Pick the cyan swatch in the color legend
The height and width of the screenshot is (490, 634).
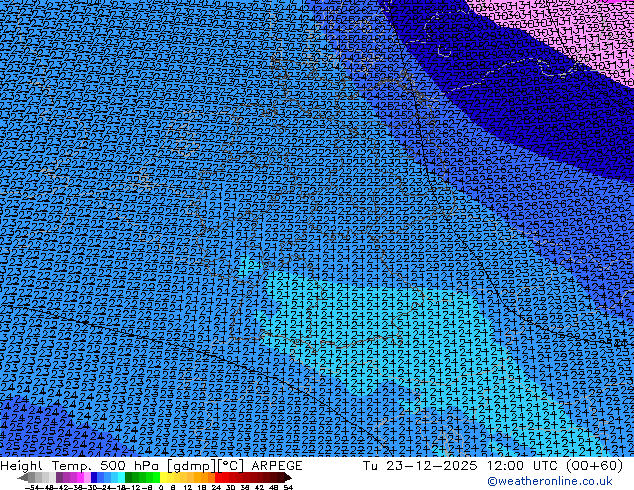click(117, 478)
